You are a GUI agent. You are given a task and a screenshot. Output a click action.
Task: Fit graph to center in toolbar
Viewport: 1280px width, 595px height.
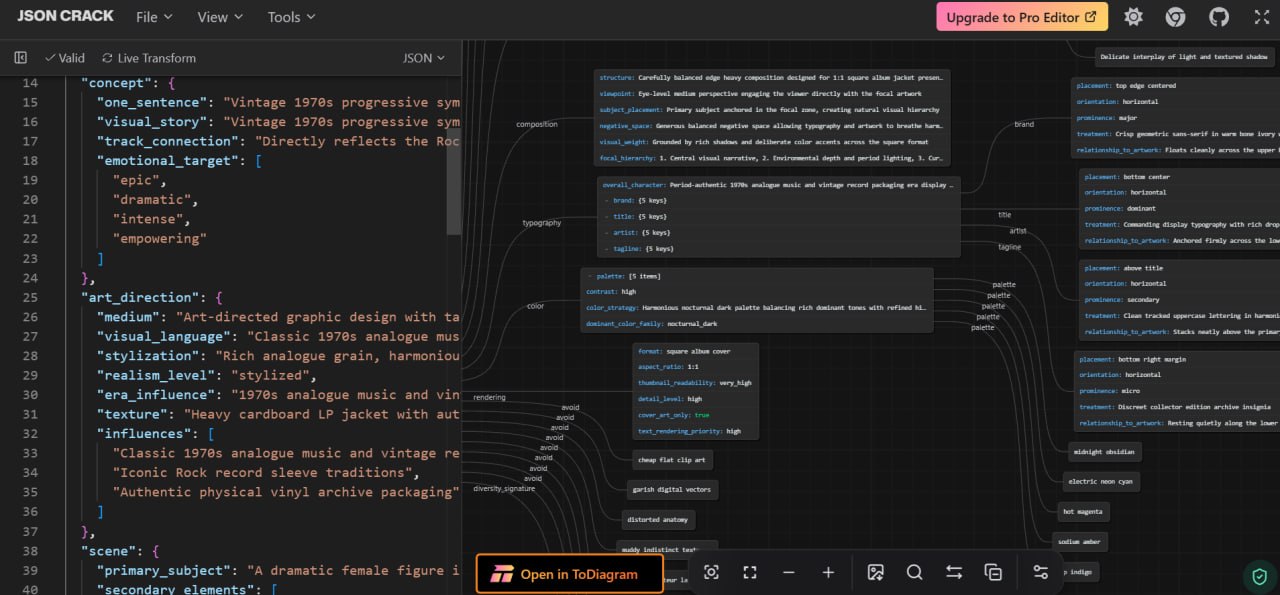click(x=750, y=572)
